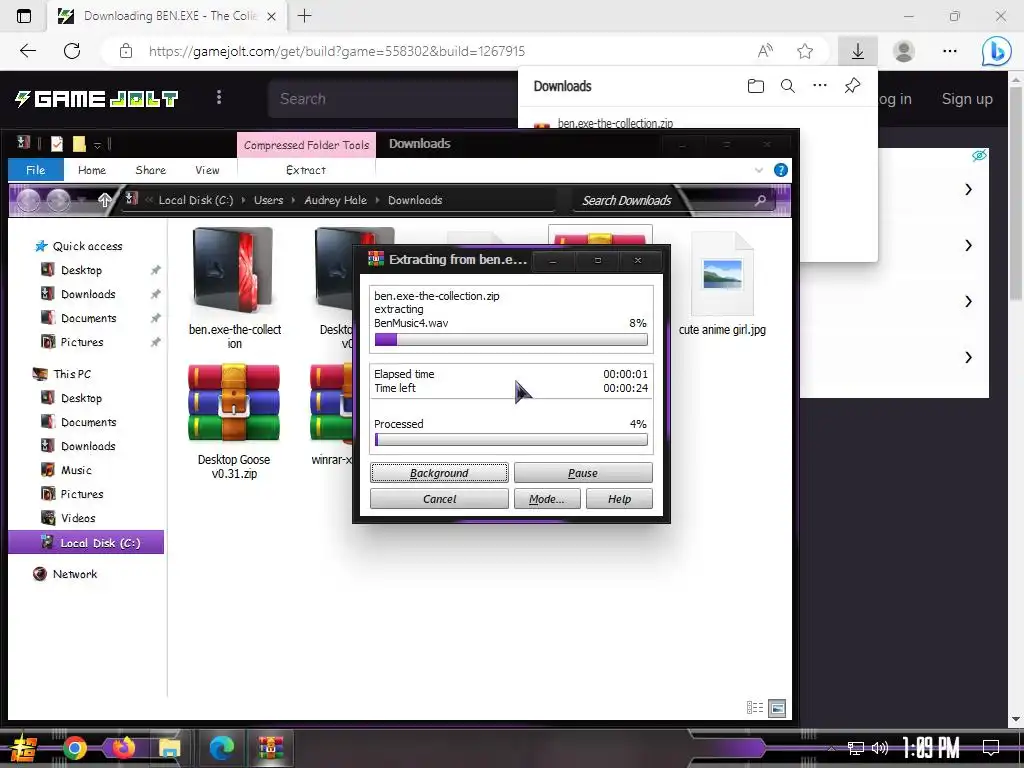Image resolution: width=1024 pixels, height=768 pixels.
Task: Open Edge Settings and more menu
Action: (x=950, y=51)
